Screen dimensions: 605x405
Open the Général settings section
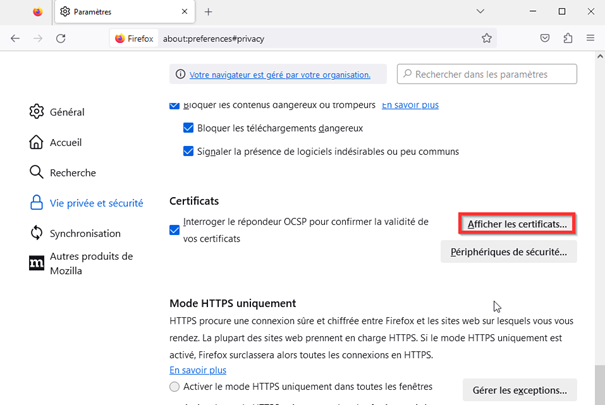66,112
